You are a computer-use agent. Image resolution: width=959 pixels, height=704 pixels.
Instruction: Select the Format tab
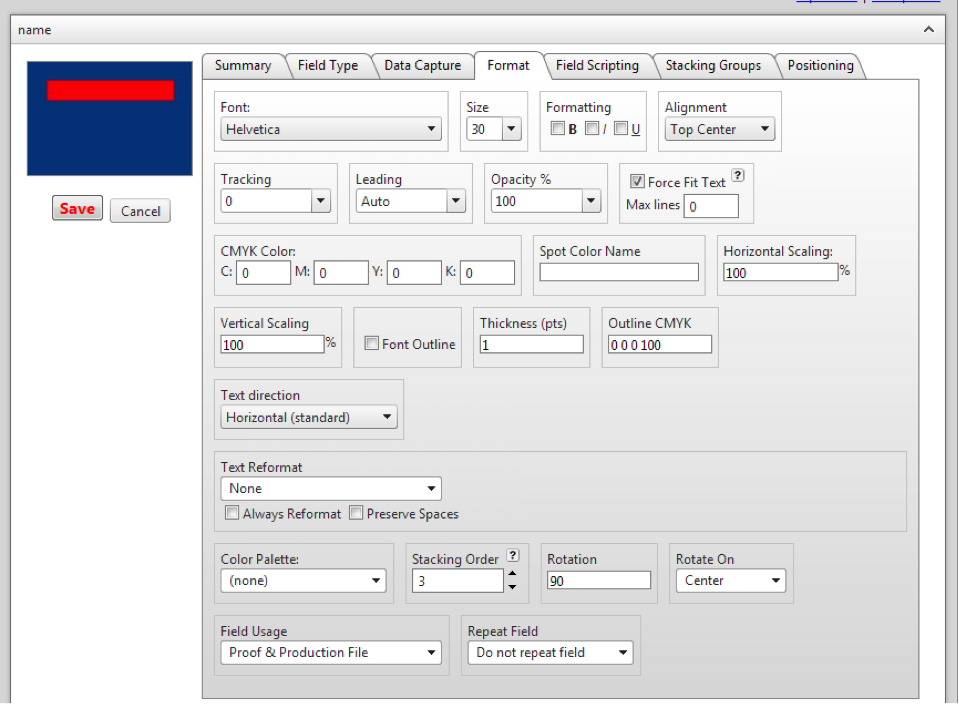tap(508, 65)
